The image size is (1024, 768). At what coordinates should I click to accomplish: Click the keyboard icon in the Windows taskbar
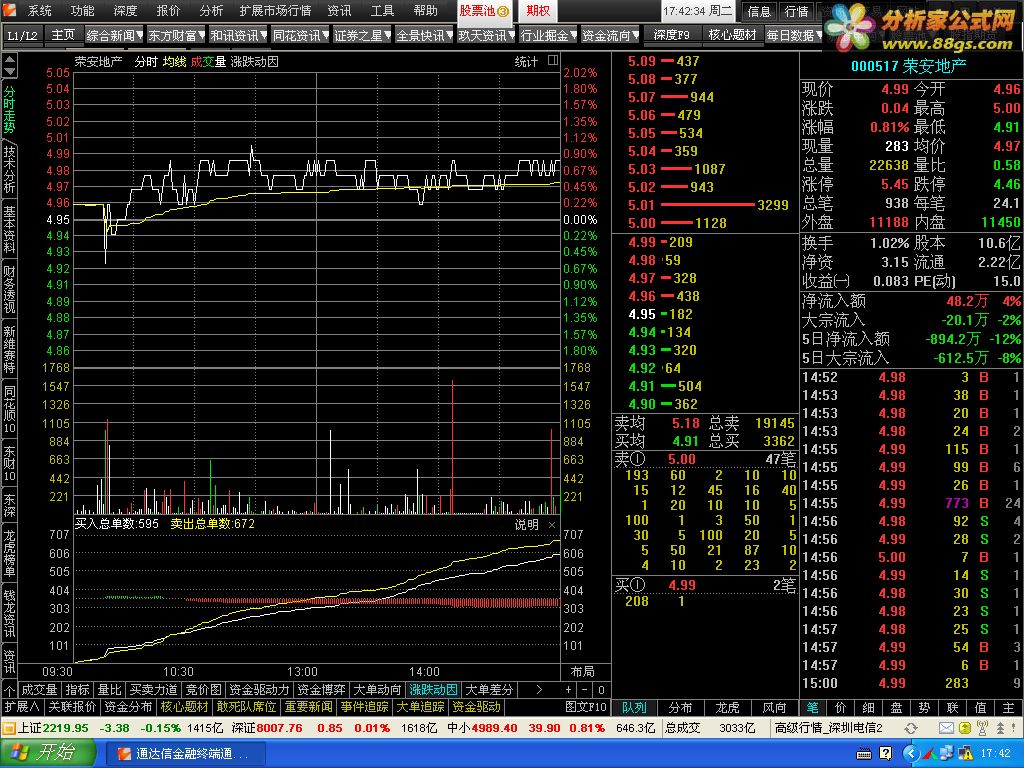pyautogui.click(x=864, y=754)
